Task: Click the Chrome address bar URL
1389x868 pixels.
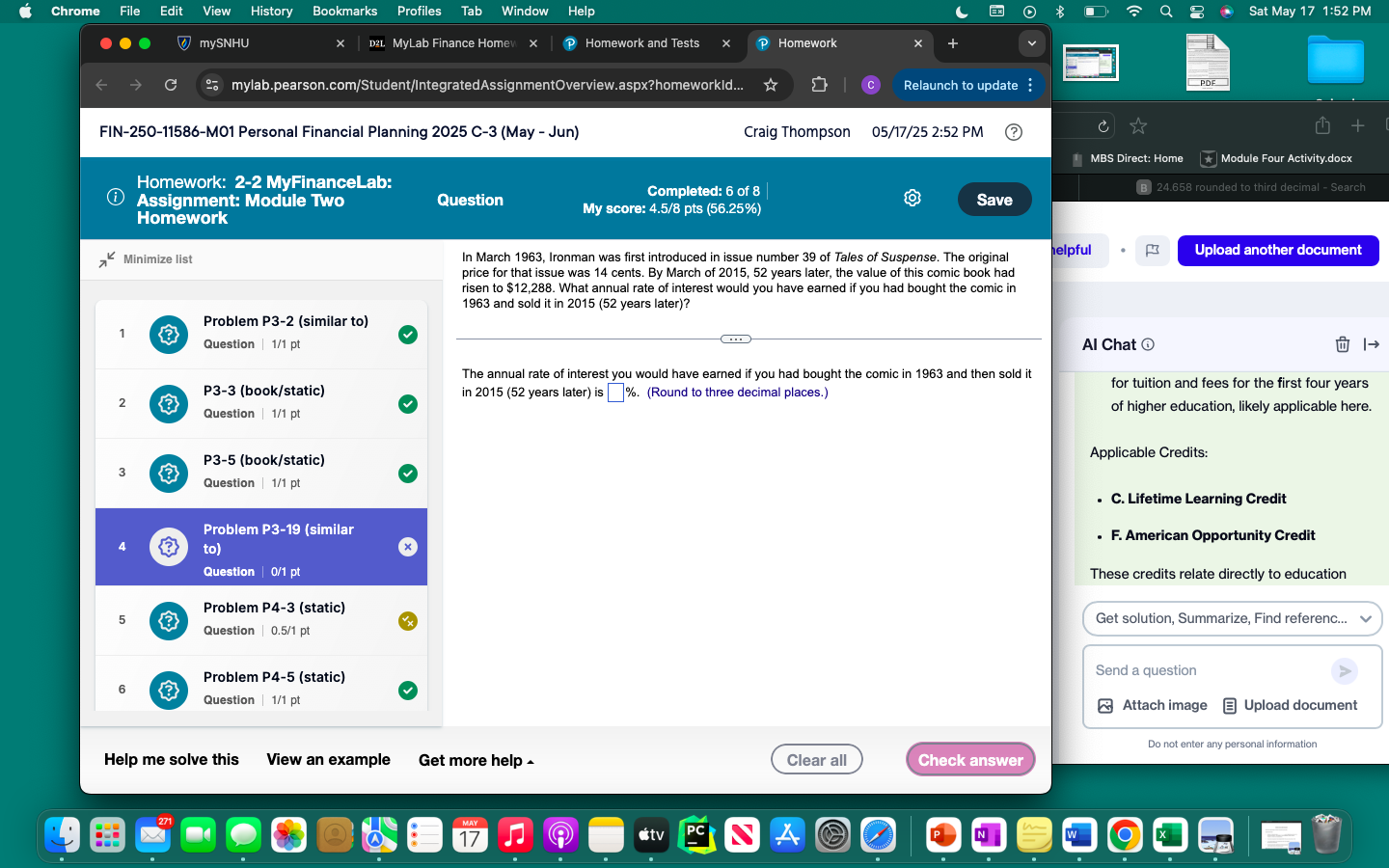Action: tap(487, 85)
